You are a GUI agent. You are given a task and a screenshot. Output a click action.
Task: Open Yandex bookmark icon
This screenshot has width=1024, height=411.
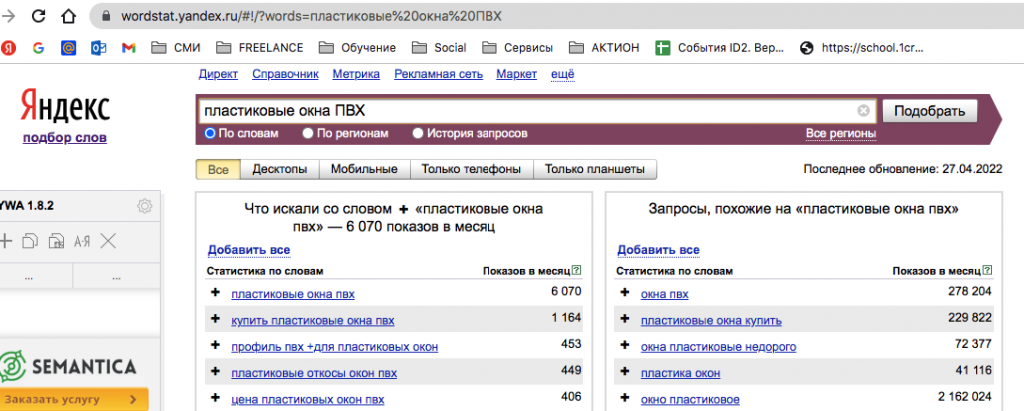(x=8, y=48)
